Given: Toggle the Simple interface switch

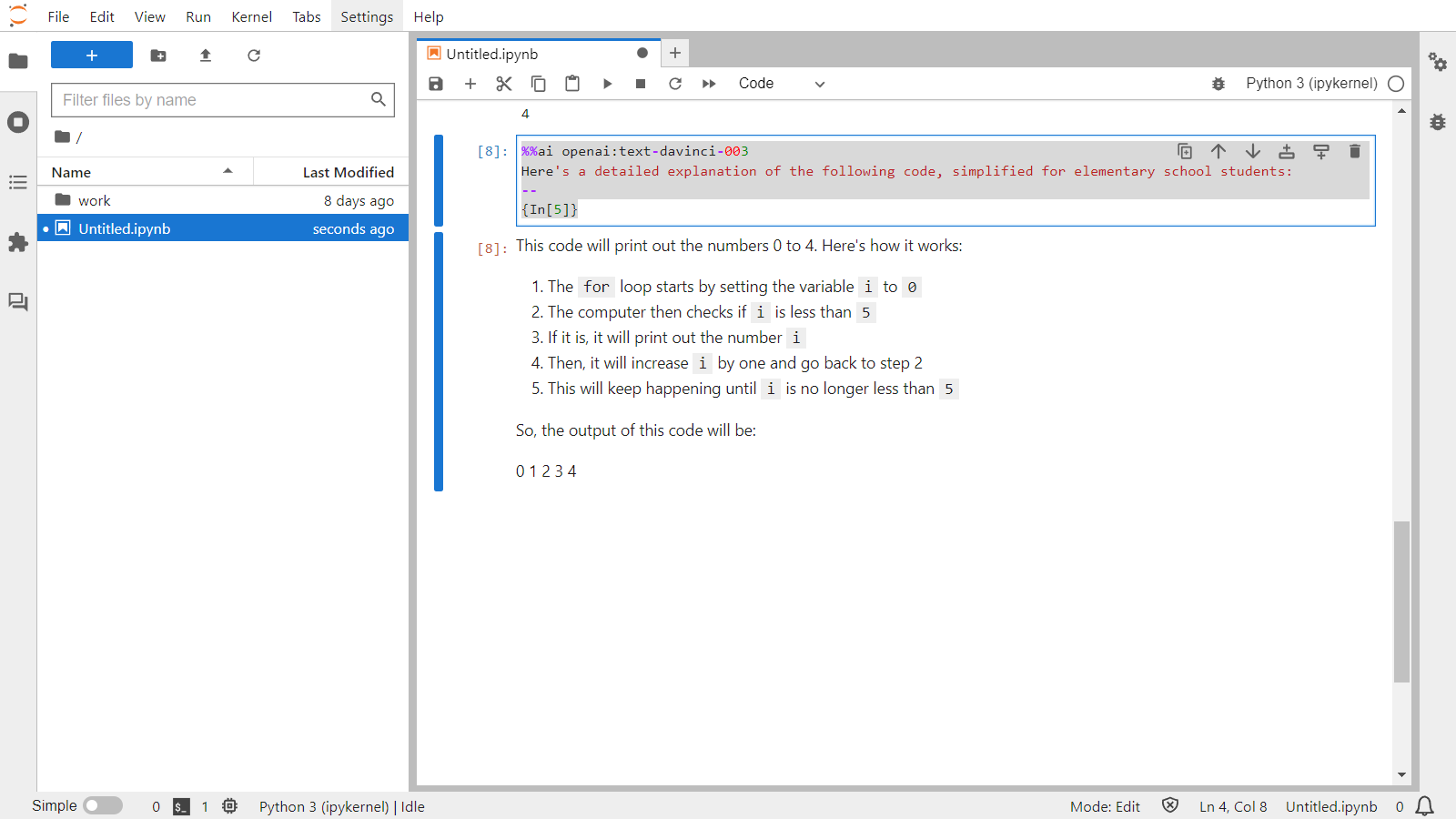Looking at the screenshot, I should (x=102, y=805).
